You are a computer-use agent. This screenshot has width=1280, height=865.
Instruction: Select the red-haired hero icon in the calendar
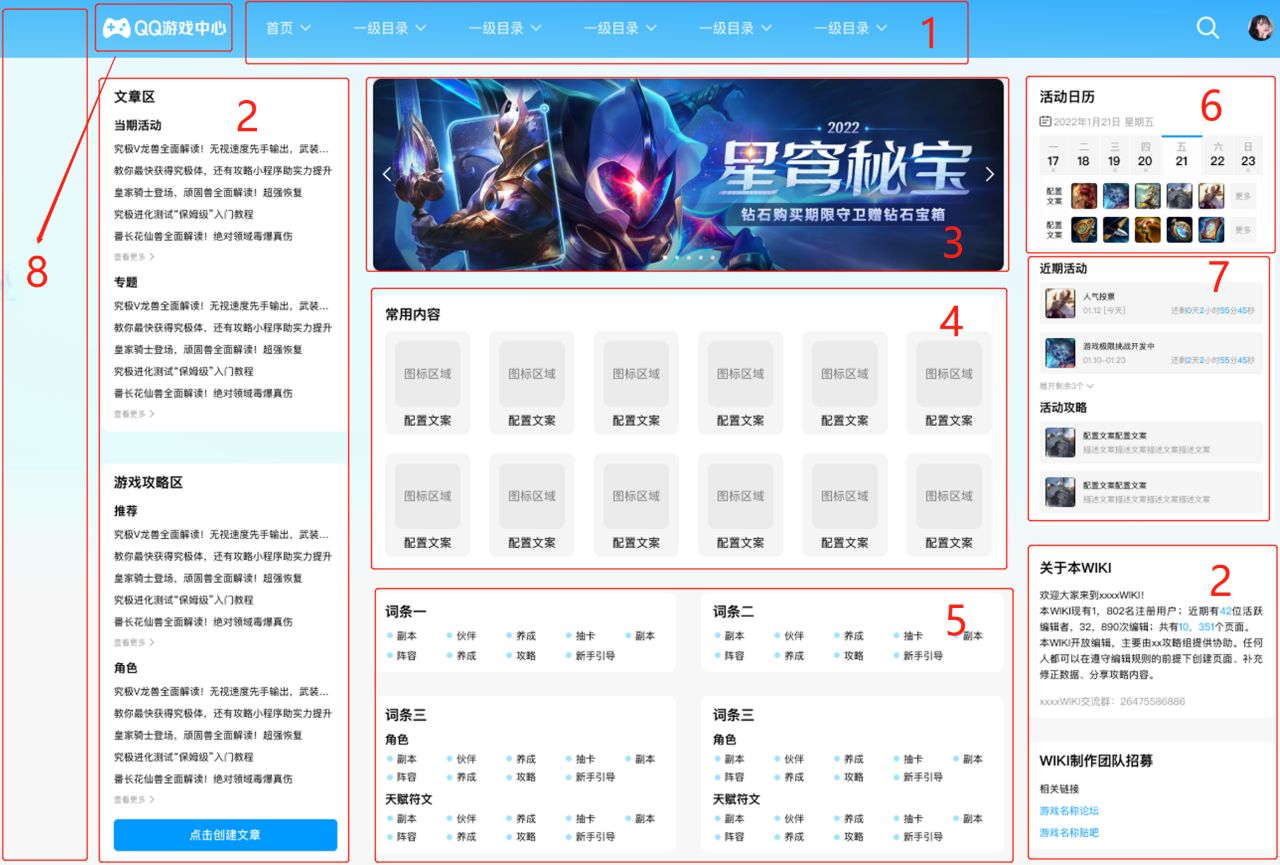[1084, 195]
